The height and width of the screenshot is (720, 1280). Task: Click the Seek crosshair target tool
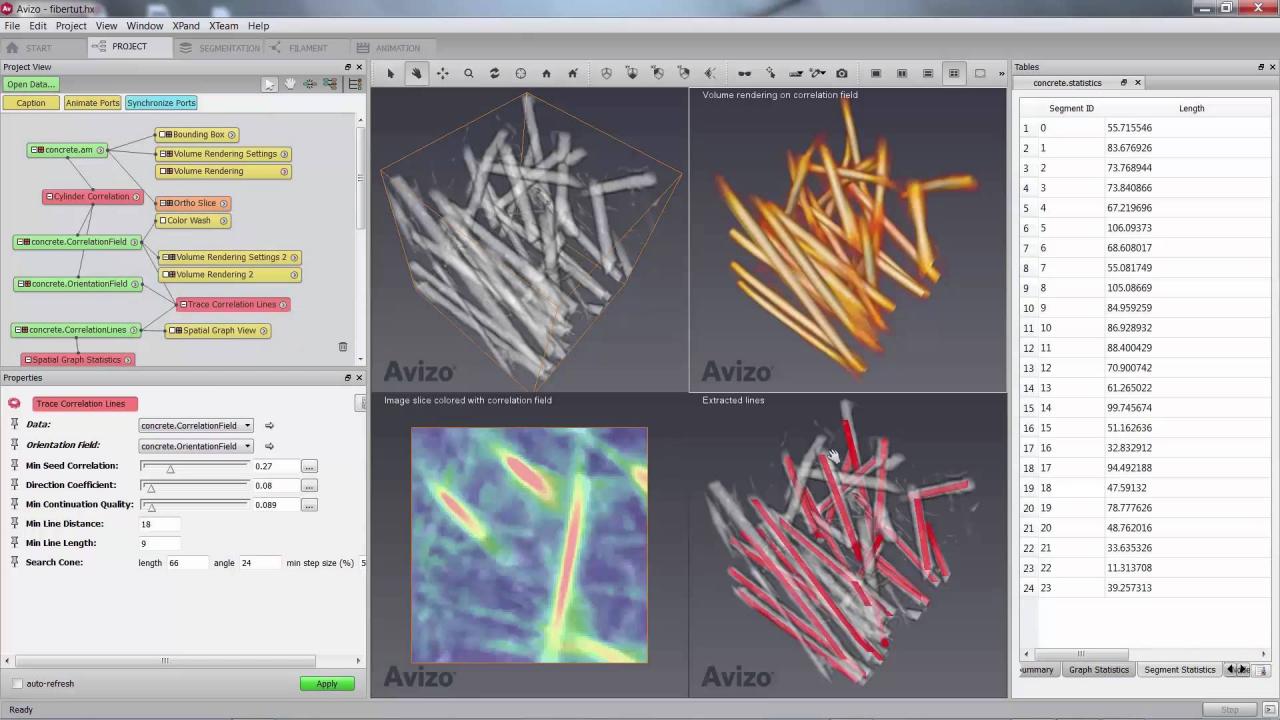(521, 73)
